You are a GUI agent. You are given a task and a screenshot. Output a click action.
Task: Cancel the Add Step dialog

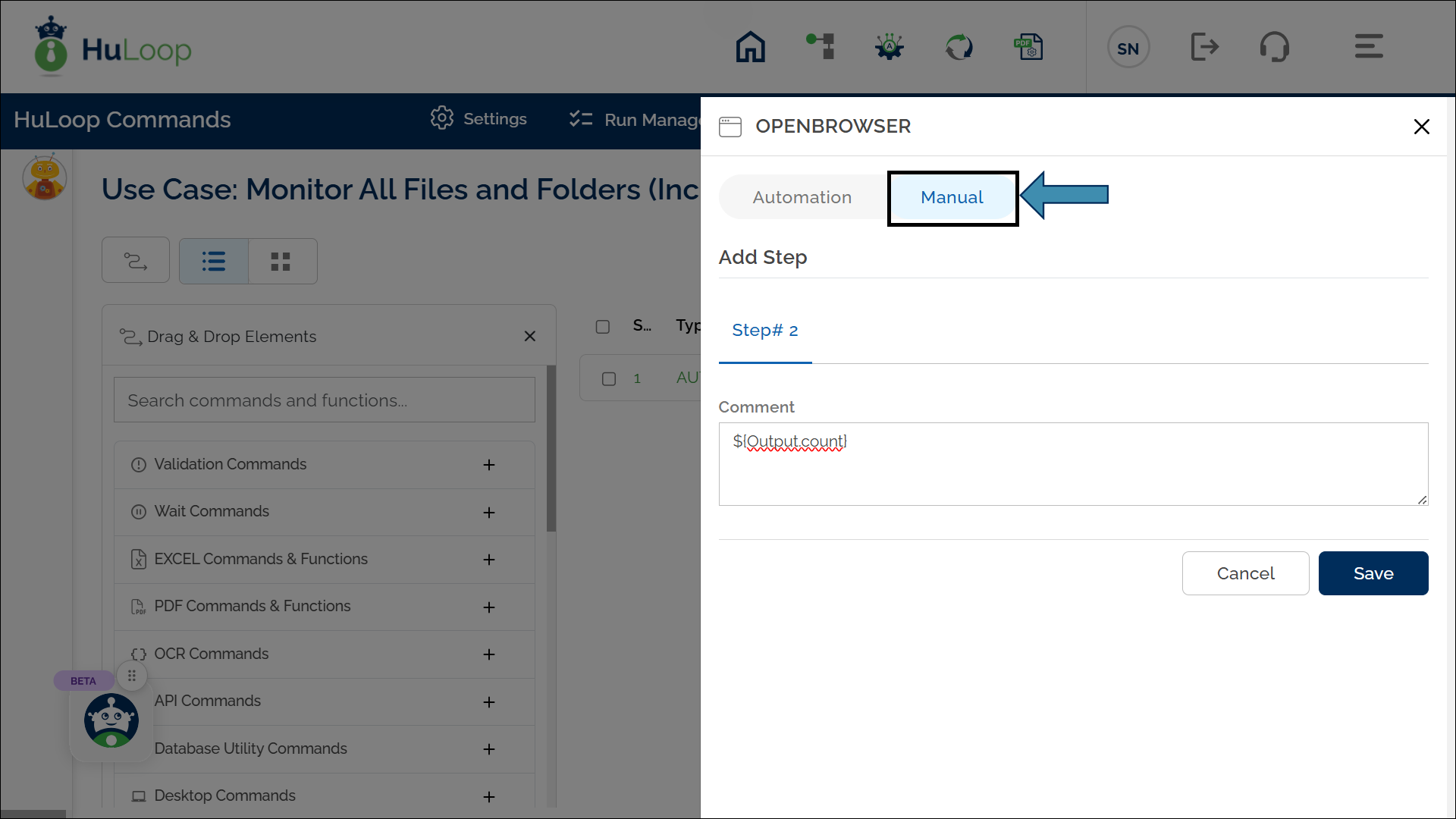(1245, 573)
